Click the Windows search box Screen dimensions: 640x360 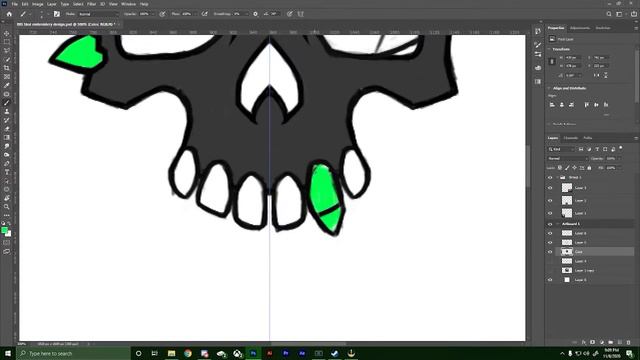(x=73, y=353)
